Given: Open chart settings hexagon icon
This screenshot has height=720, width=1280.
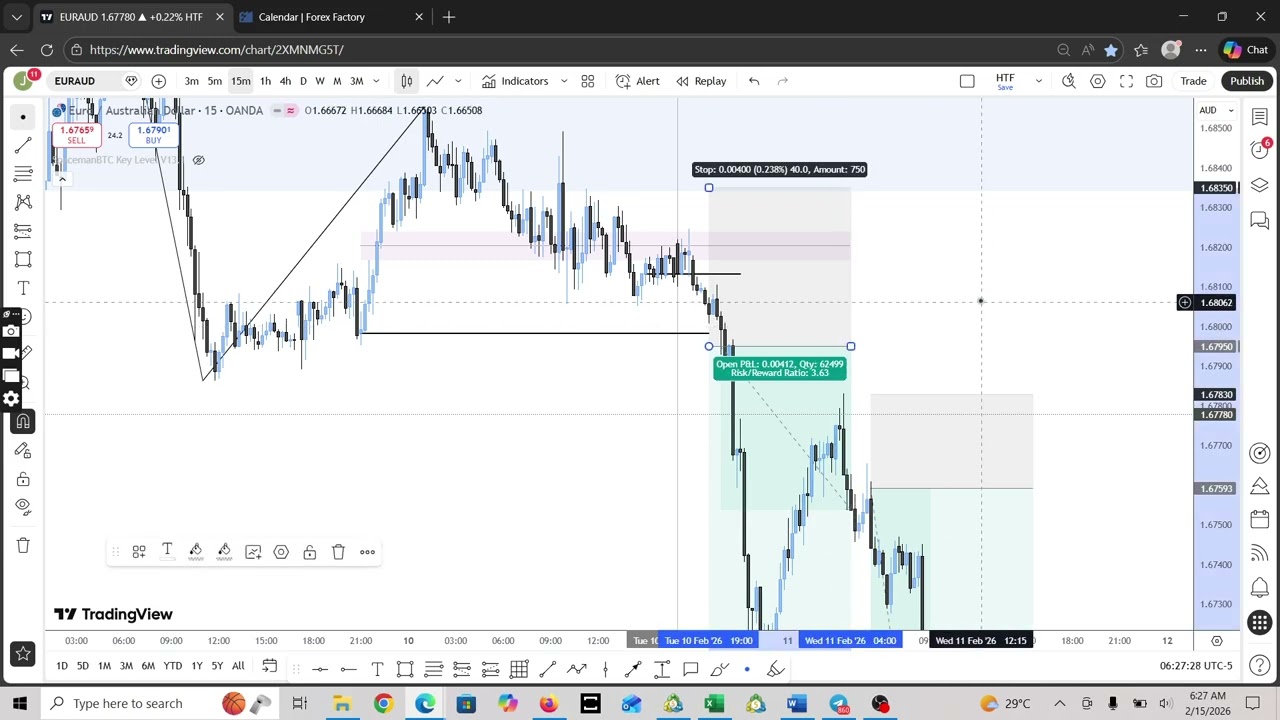Looking at the screenshot, I should tap(1098, 81).
